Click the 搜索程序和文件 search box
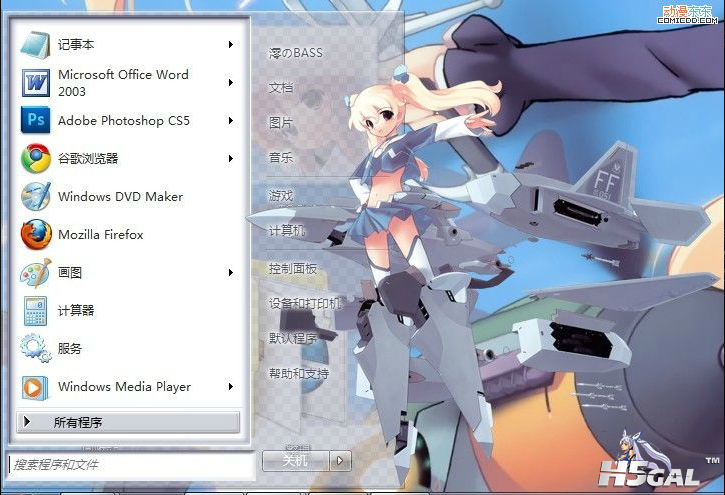Viewport: 725px width, 495px height. [x=131, y=464]
